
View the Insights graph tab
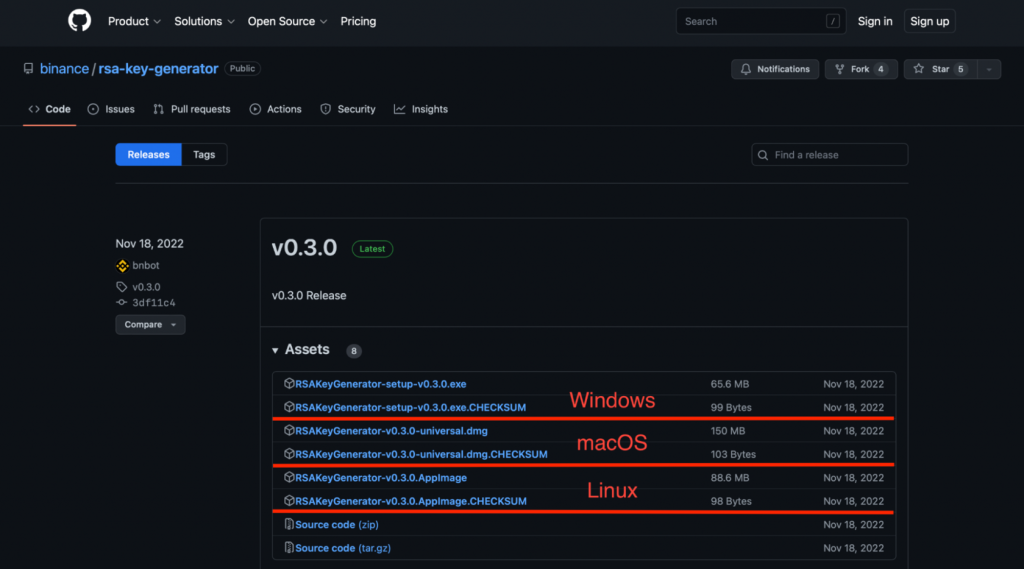coord(421,109)
